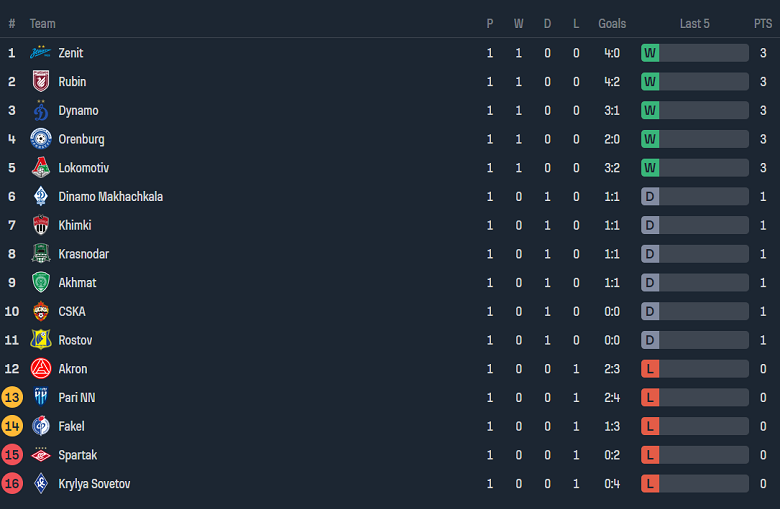Screen dimensions: 780x509
Task: Click the CSKA club badge icon
Action: (x=41, y=311)
